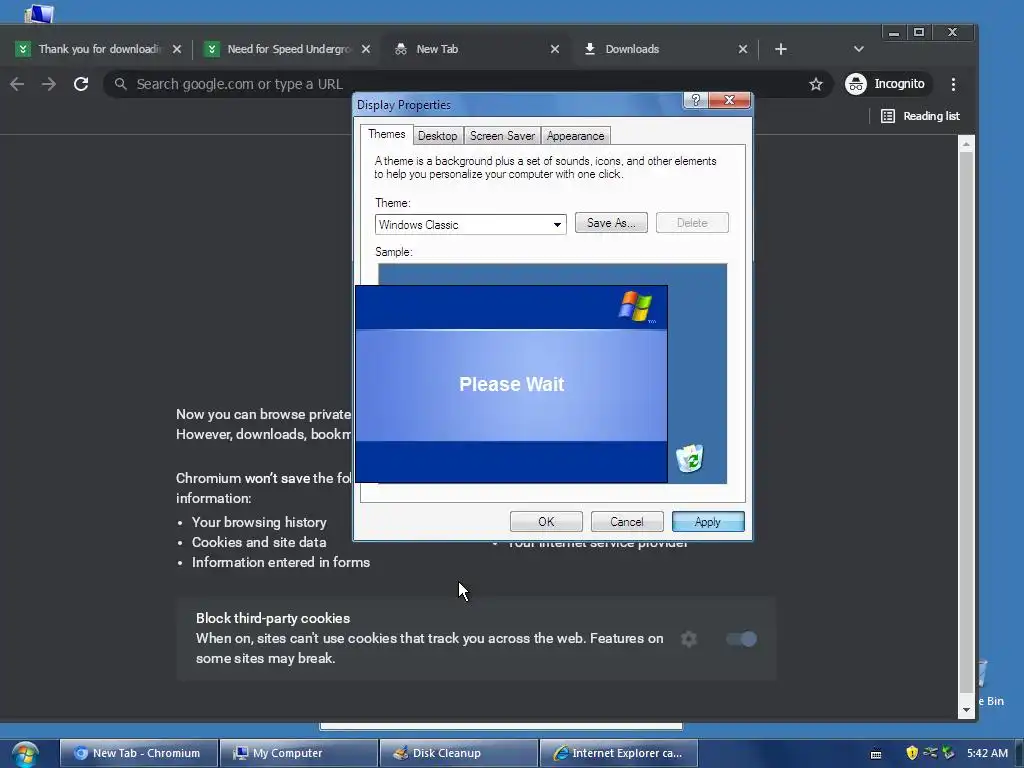
Task: Click the Display Properties help question mark
Action: [x=696, y=100]
